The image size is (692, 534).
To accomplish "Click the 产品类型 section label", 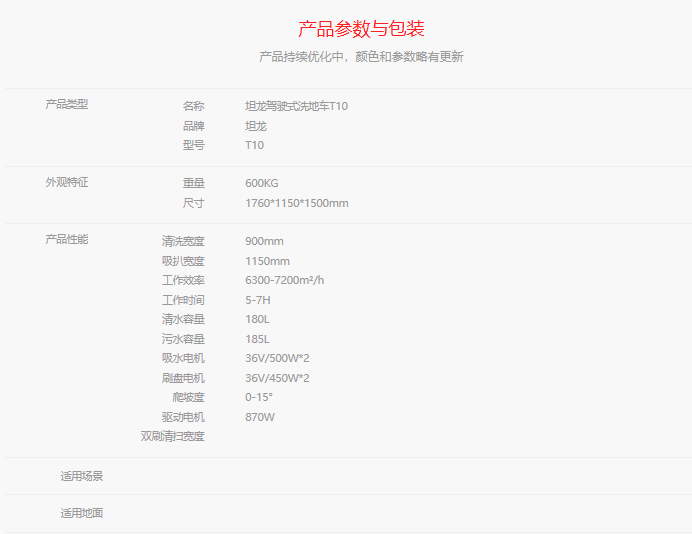I will (67, 105).
